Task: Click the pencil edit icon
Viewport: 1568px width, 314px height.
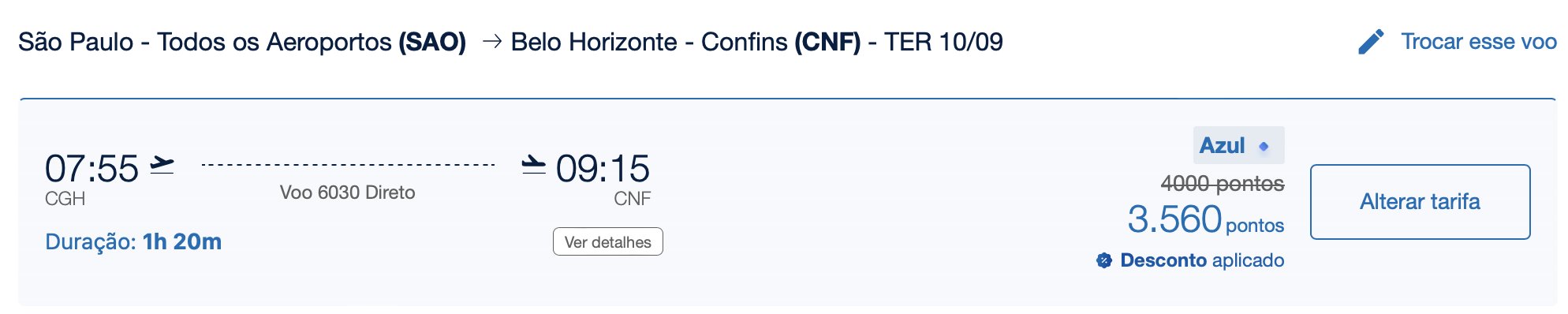Action: pyautogui.click(x=1371, y=42)
